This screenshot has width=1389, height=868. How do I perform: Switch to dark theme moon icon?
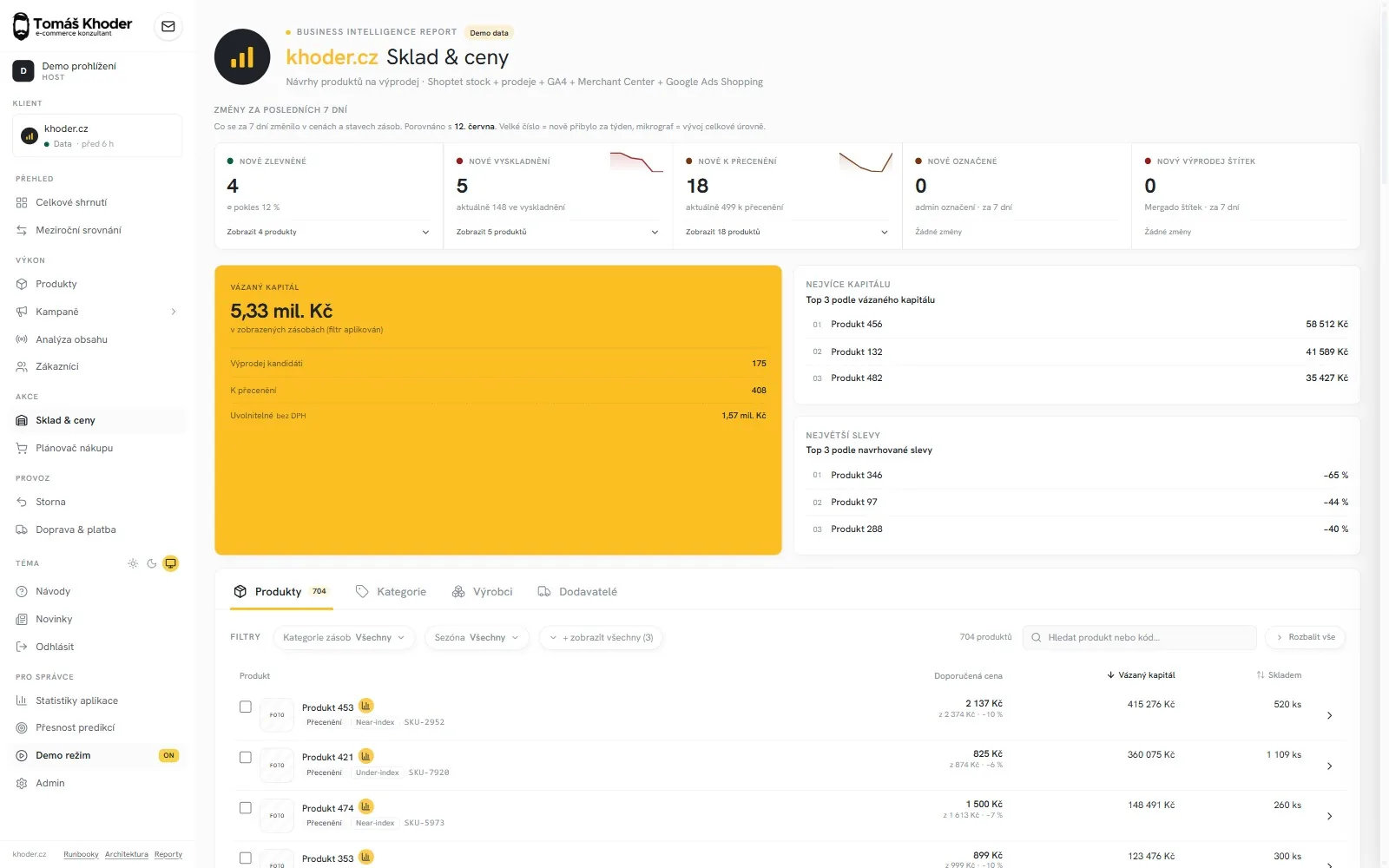[x=152, y=563]
